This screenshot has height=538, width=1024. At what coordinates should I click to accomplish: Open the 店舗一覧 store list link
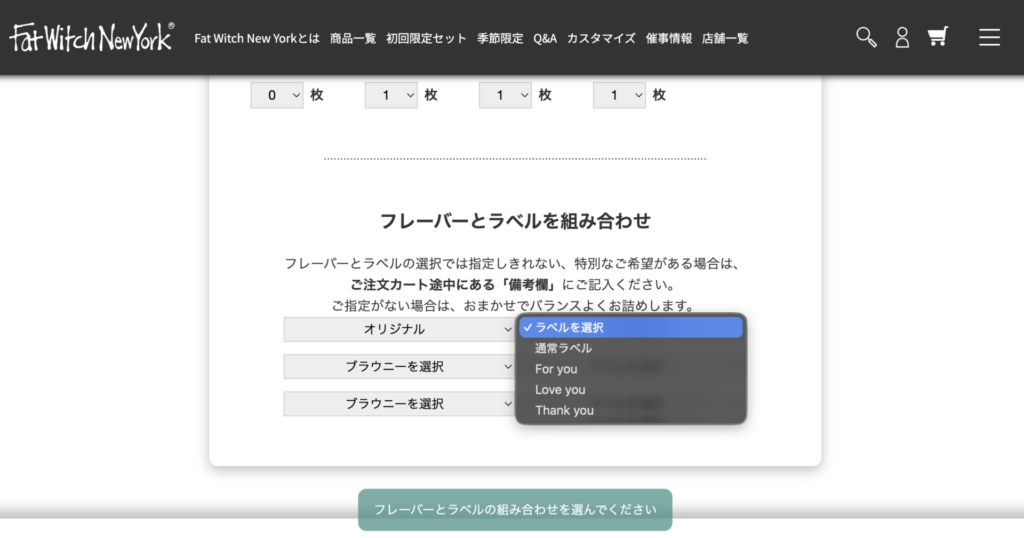725,38
